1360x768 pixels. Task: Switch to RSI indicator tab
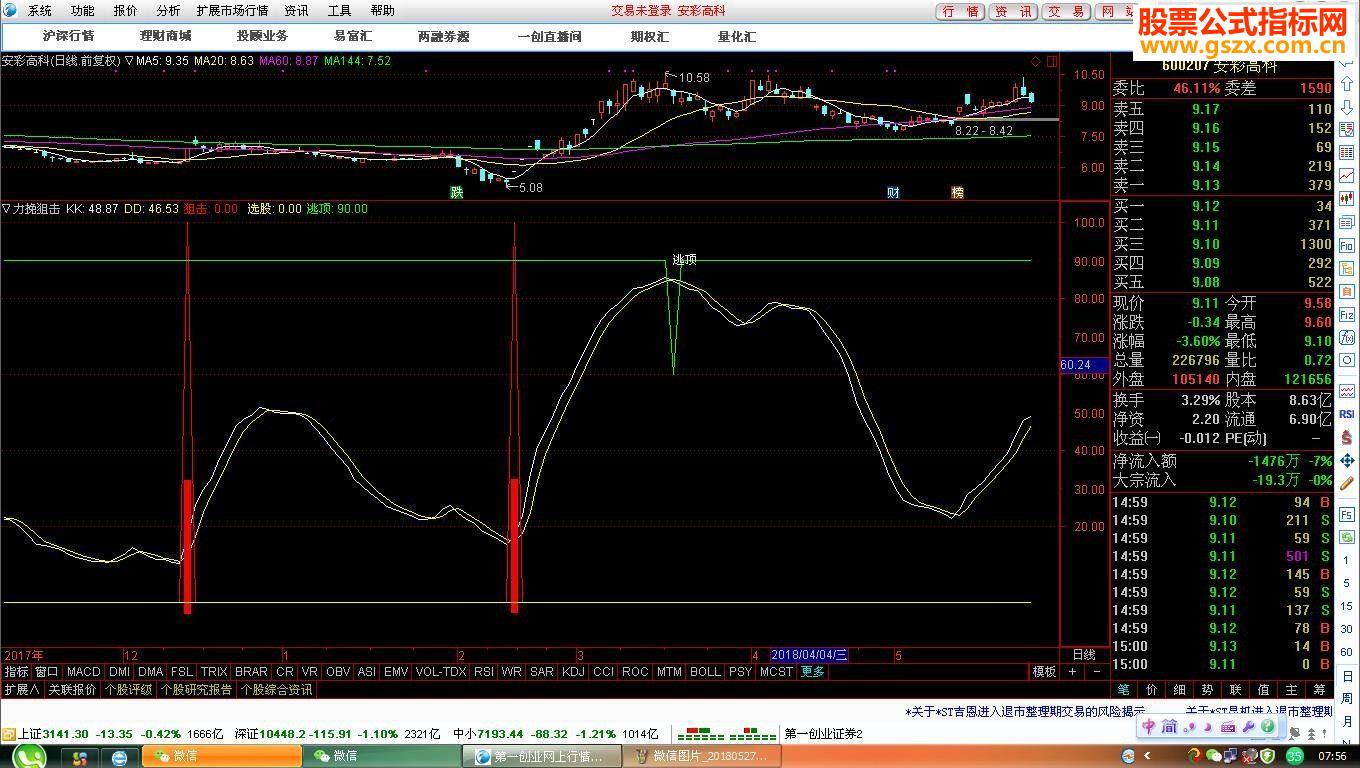pyautogui.click(x=484, y=672)
